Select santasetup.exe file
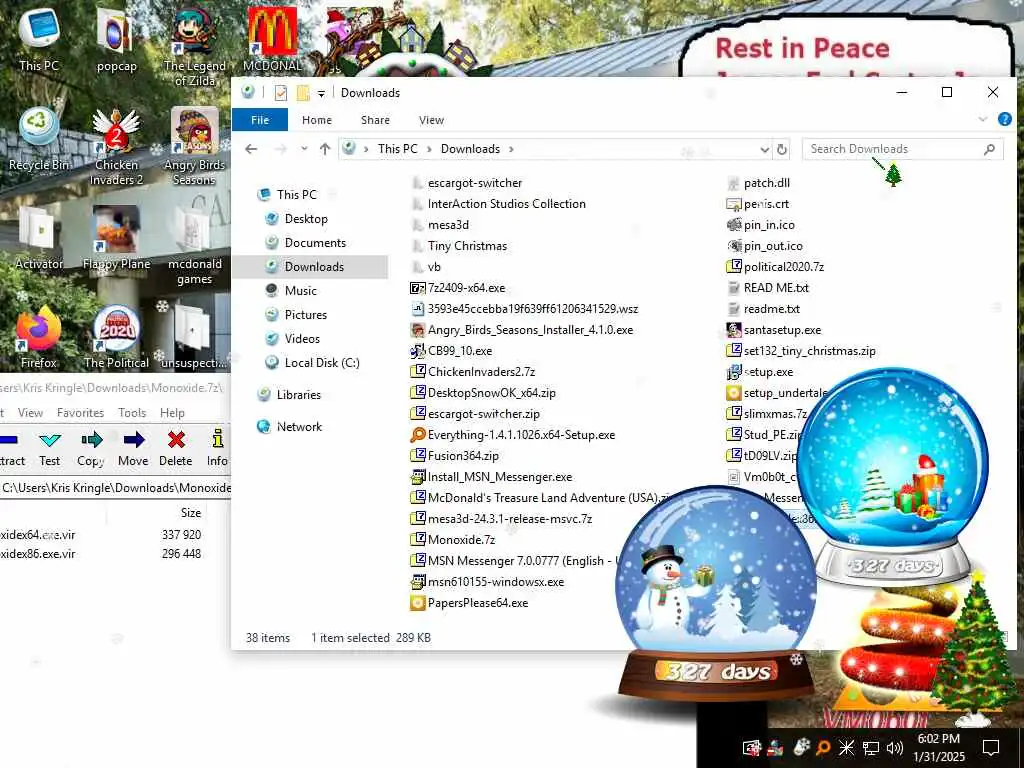The width and height of the screenshot is (1024, 768). pyautogui.click(x=782, y=330)
